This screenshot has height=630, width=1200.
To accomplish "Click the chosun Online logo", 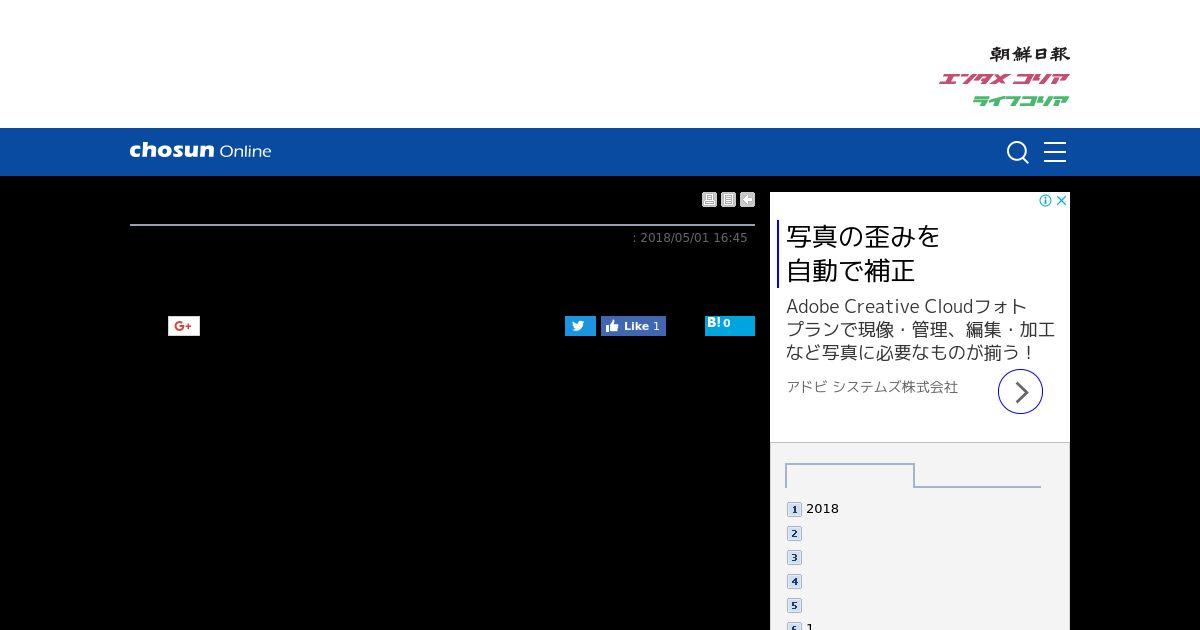I will pyautogui.click(x=200, y=151).
